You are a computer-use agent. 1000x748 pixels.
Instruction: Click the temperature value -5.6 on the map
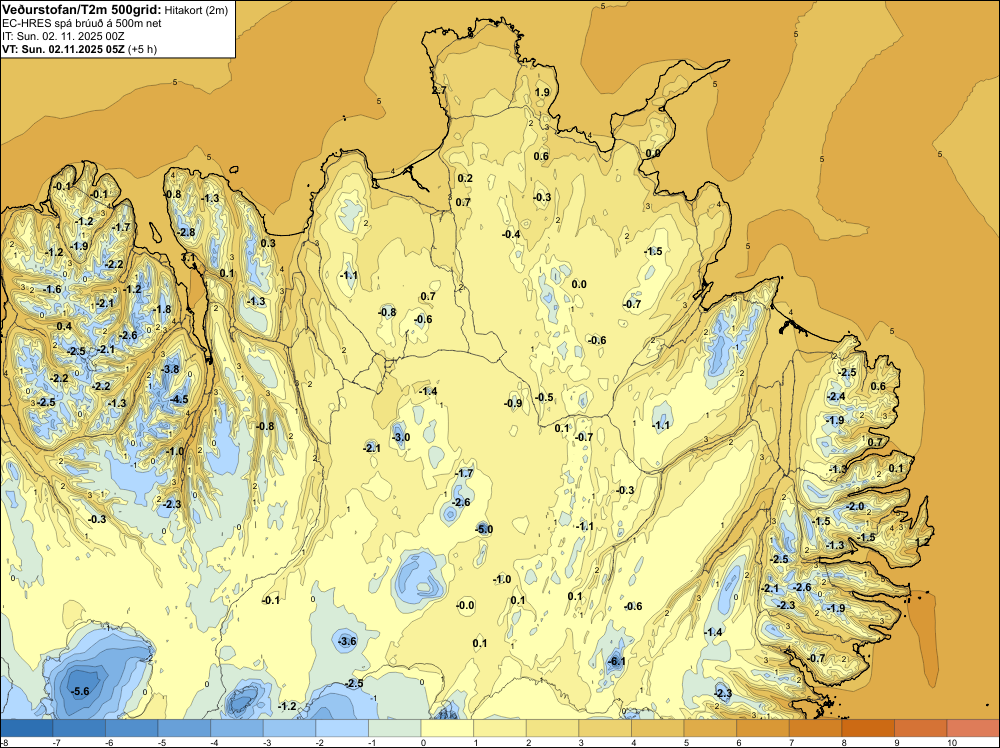click(x=80, y=691)
